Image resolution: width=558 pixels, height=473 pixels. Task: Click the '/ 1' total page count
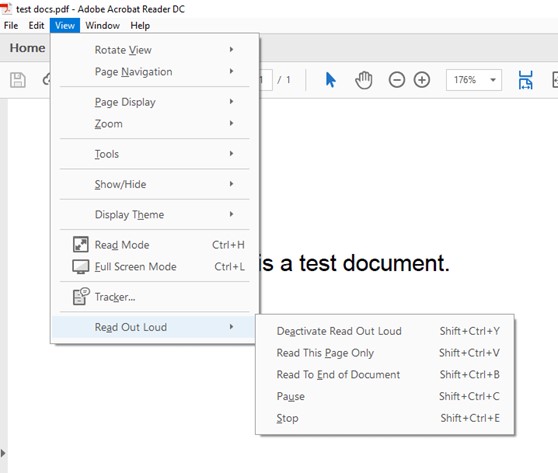click(x=284, y=80)
